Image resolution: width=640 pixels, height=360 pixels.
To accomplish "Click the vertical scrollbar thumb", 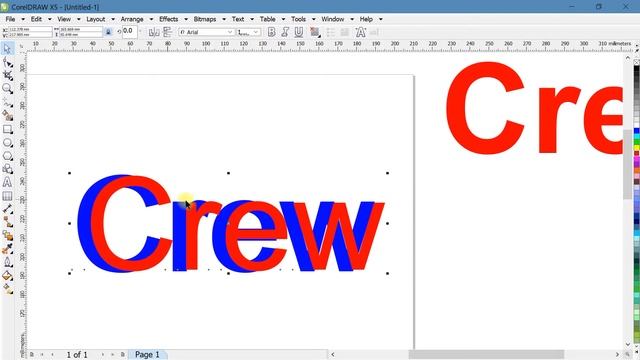I will point(628,164).
